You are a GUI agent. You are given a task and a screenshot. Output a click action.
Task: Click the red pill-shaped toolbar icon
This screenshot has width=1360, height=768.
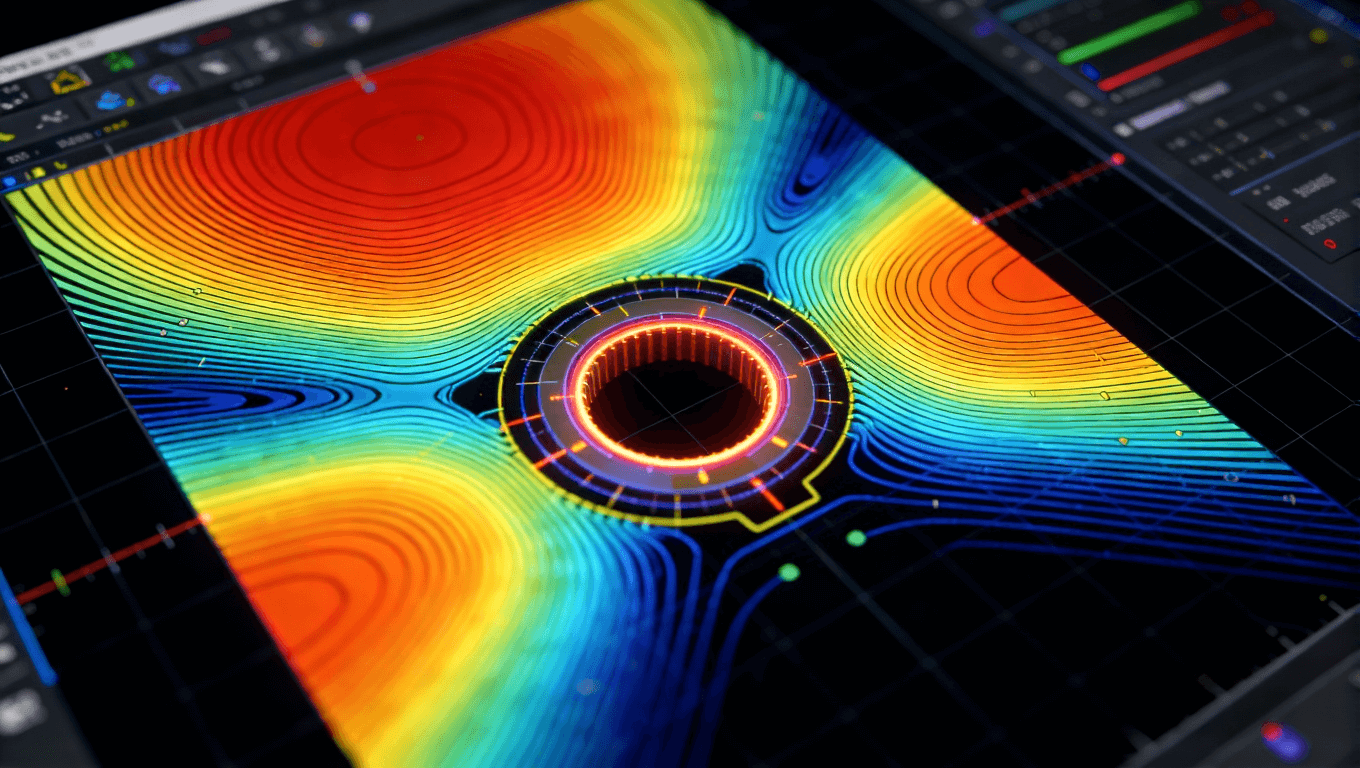point(212,36)
